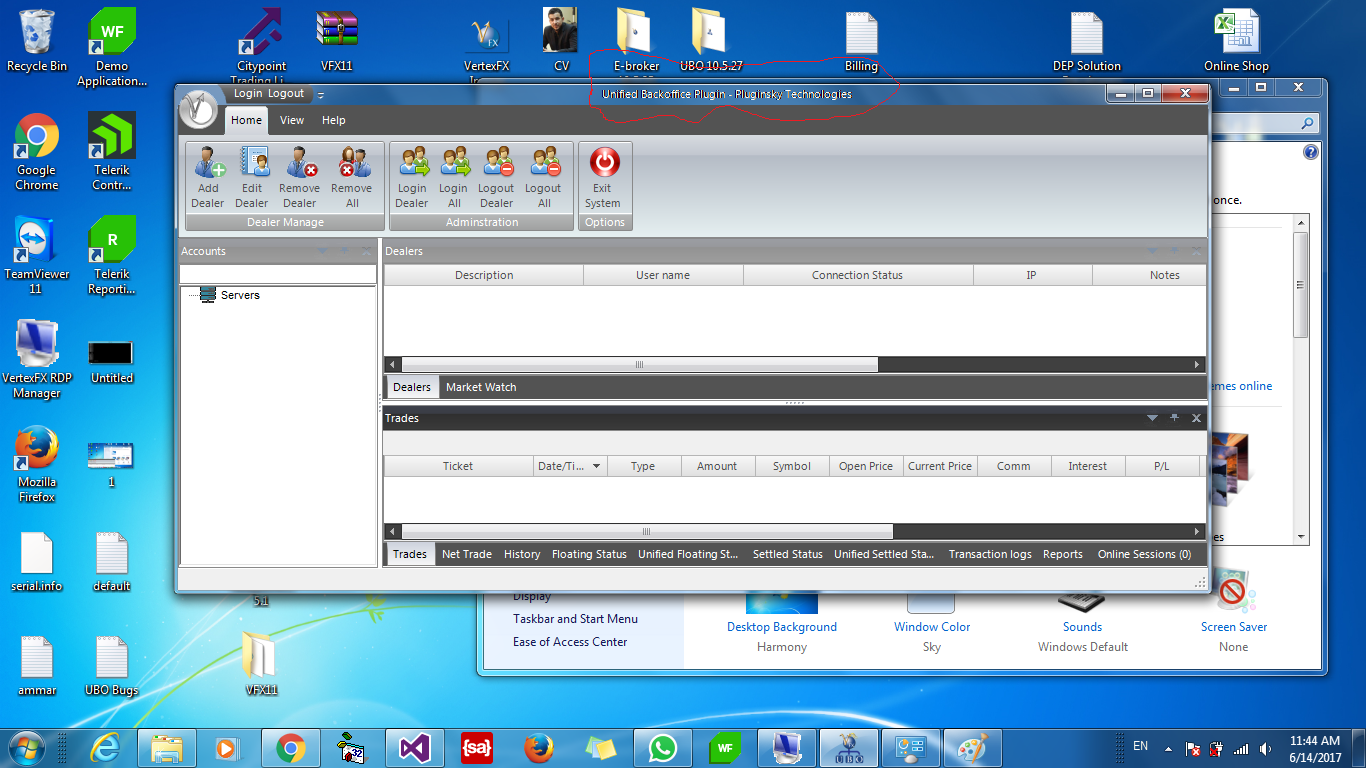Select the TeamViewer 11 desktop icon

pos(37,256)
